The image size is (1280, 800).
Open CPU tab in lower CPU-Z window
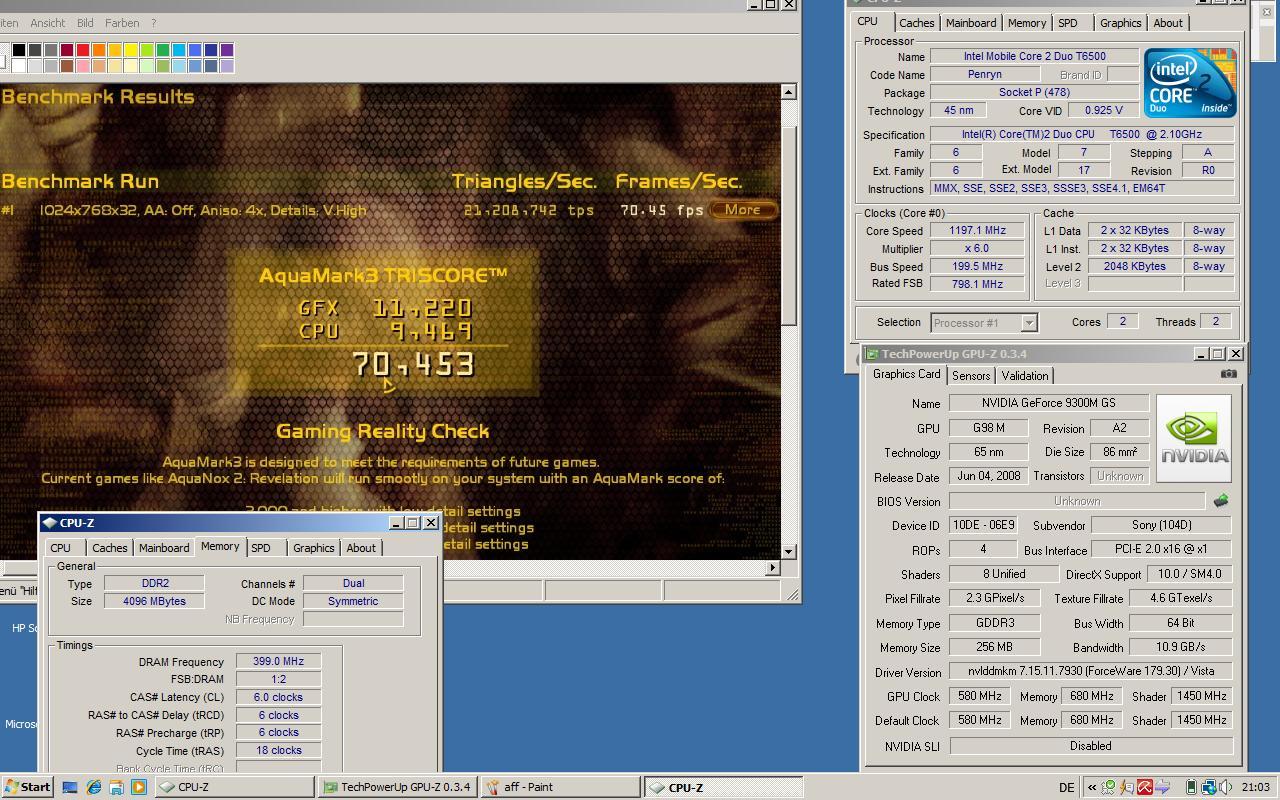61,548
